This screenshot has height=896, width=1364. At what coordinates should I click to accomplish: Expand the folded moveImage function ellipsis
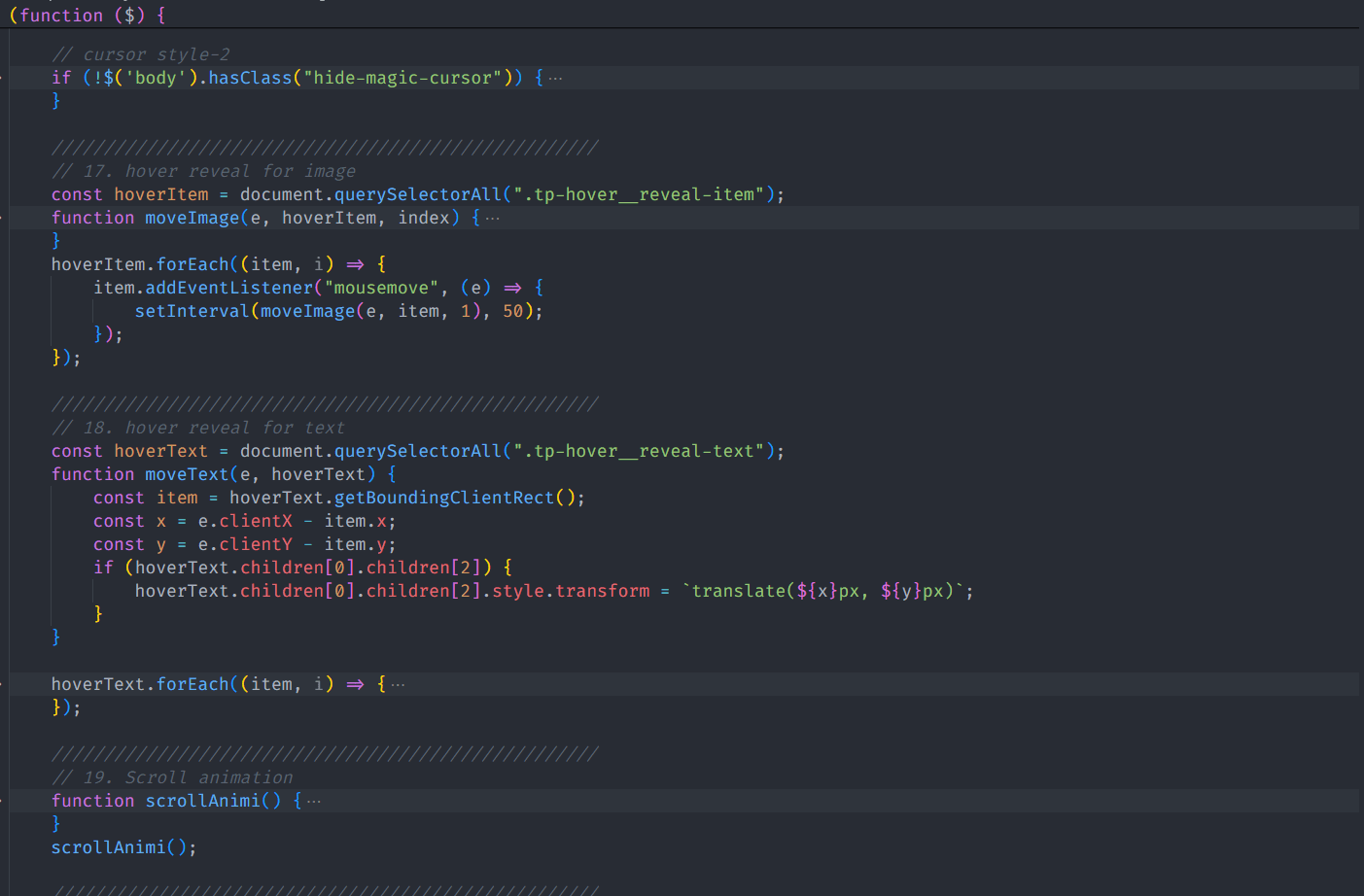tap(493, 219)
